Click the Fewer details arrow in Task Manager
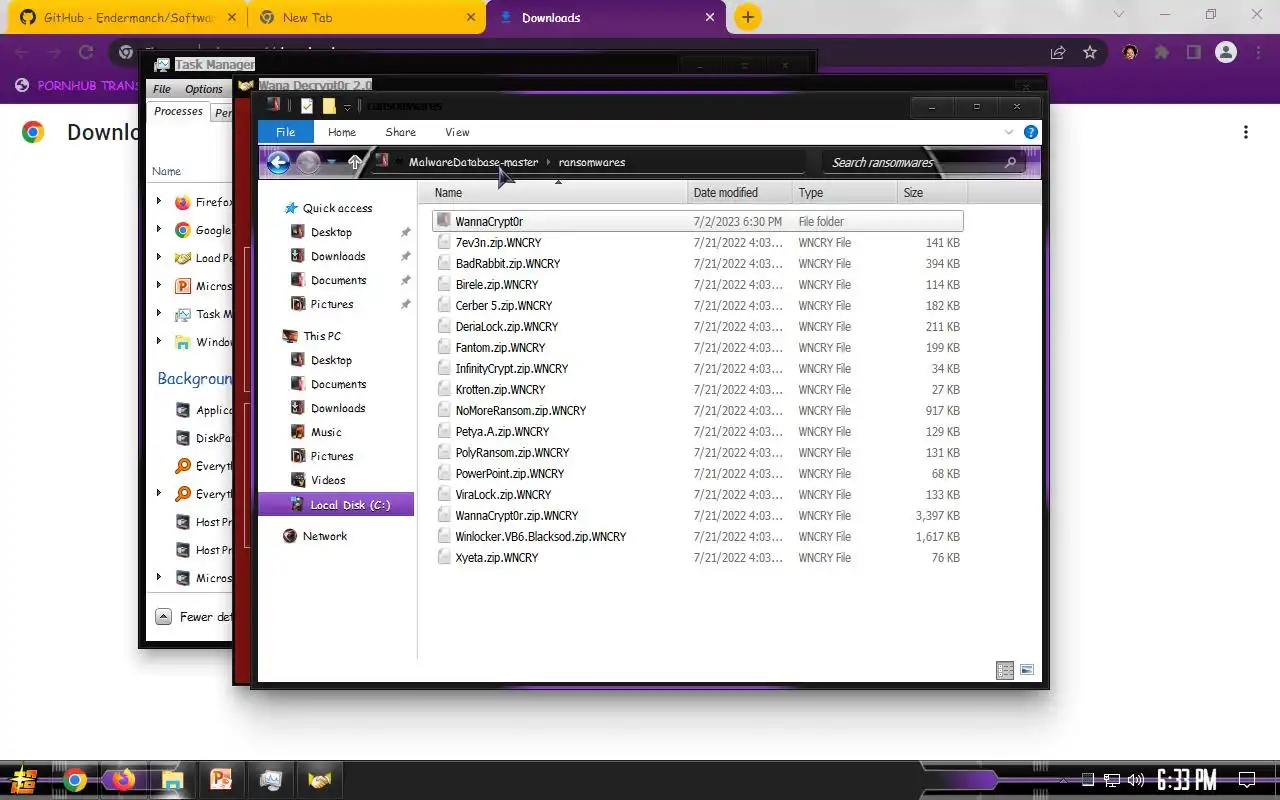 (x=162, y=616)
